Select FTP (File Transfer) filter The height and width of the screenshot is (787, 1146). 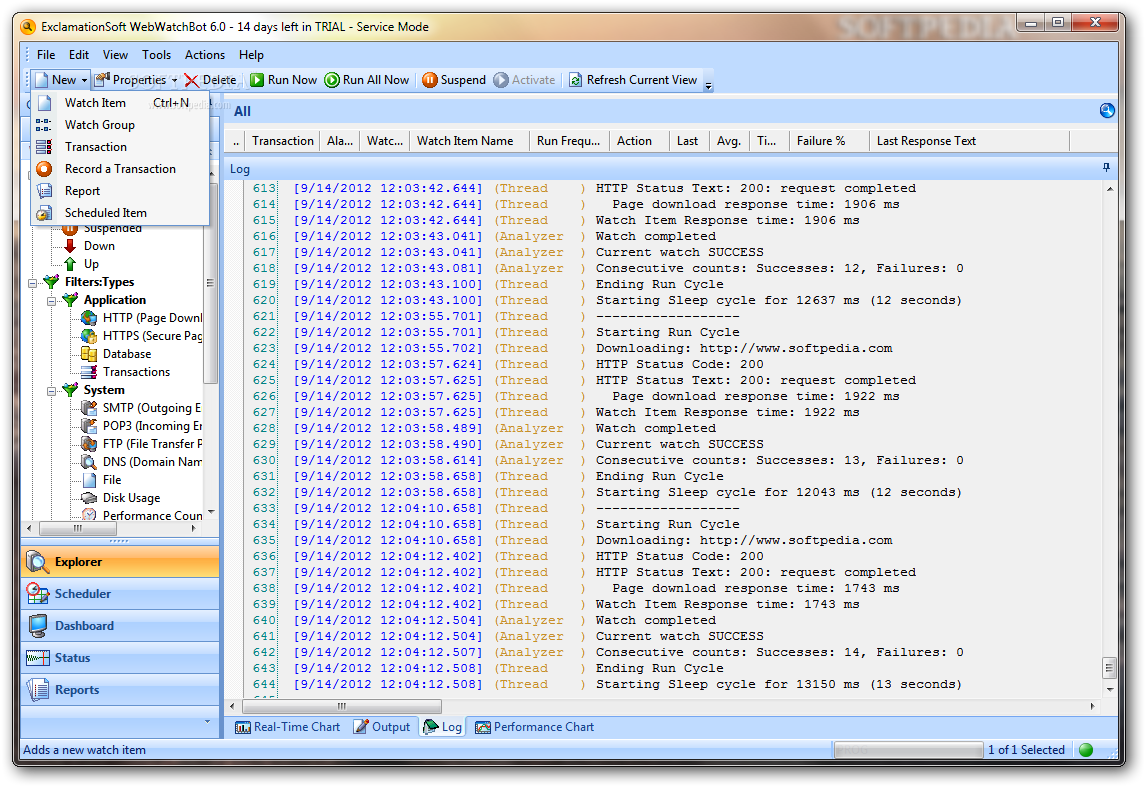(x=152, y=444)
